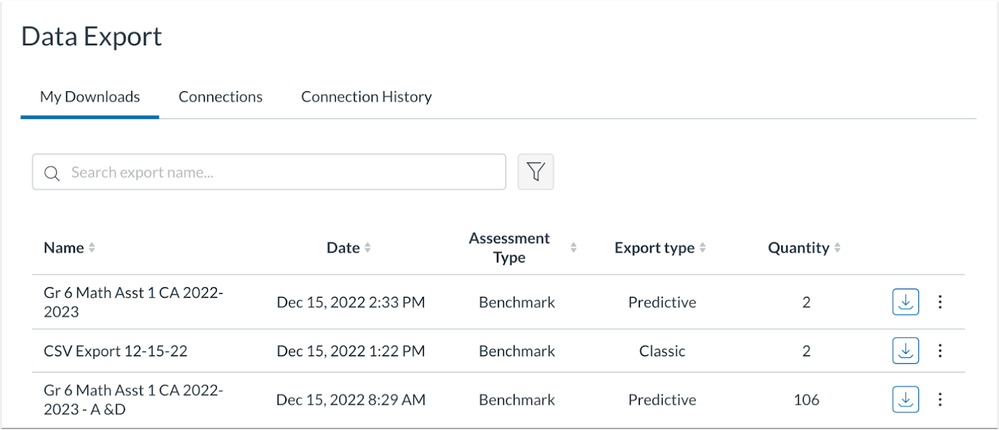Open more options for the 8:29 AM export
The height and width of the screenshot is (430, 999).
coord(940,400)
